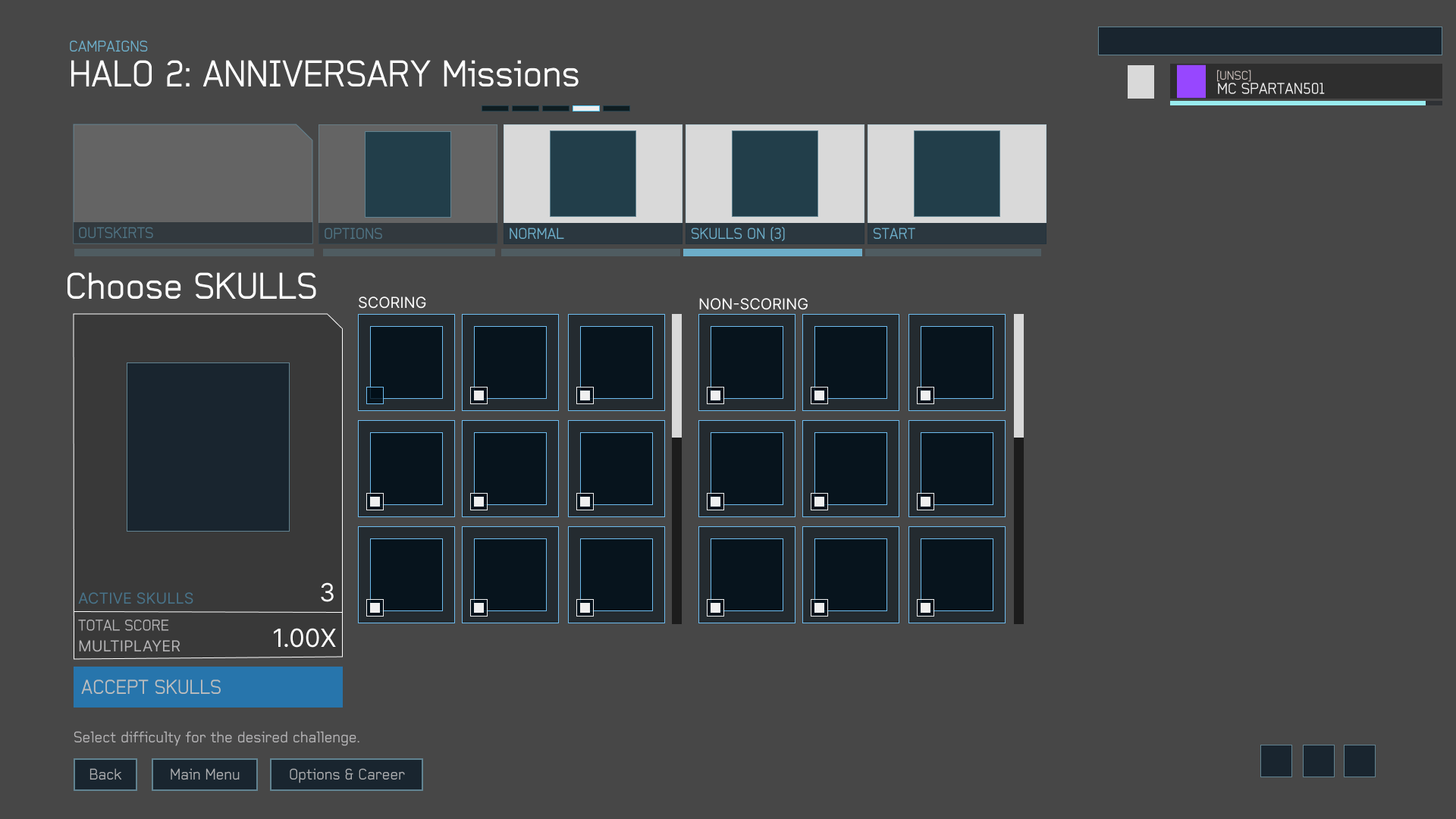
Task: Click the CAMPAIGNS breadcrumb link
Action: pos(108,46)
